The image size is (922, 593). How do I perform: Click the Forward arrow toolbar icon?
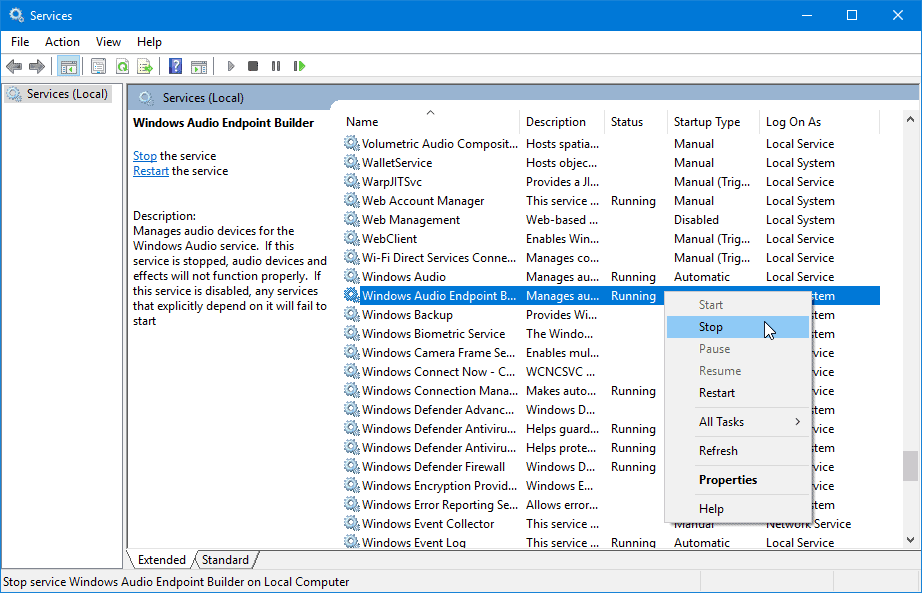point(36,66)
